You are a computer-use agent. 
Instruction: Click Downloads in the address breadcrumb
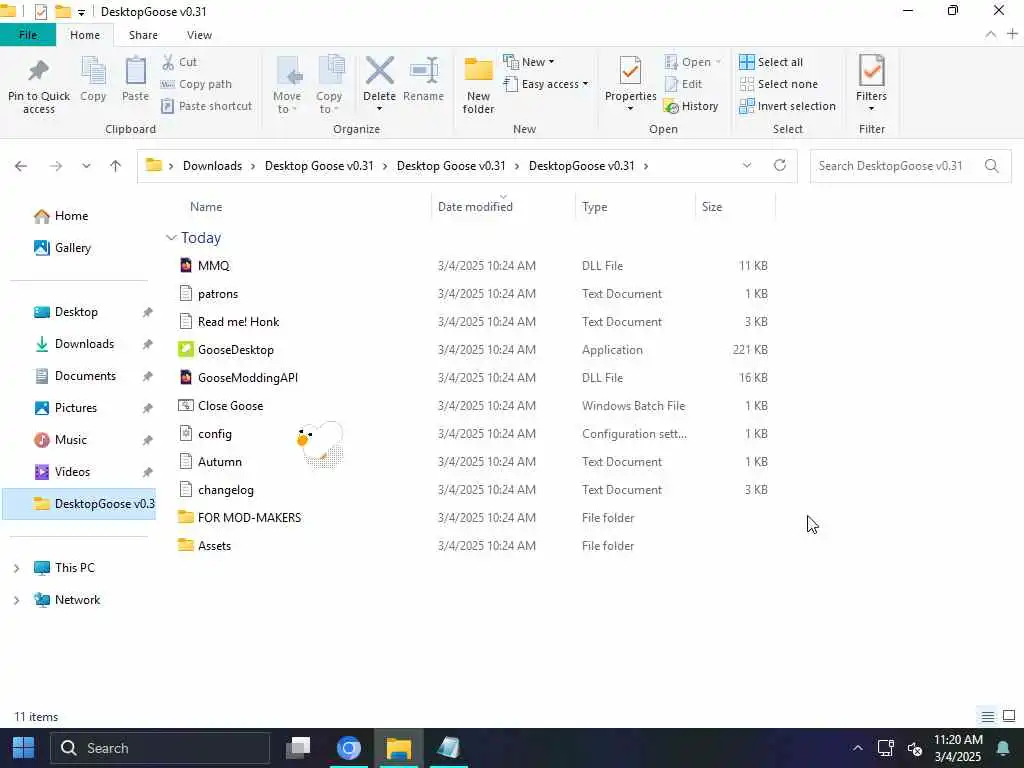[x=212, y=166]
